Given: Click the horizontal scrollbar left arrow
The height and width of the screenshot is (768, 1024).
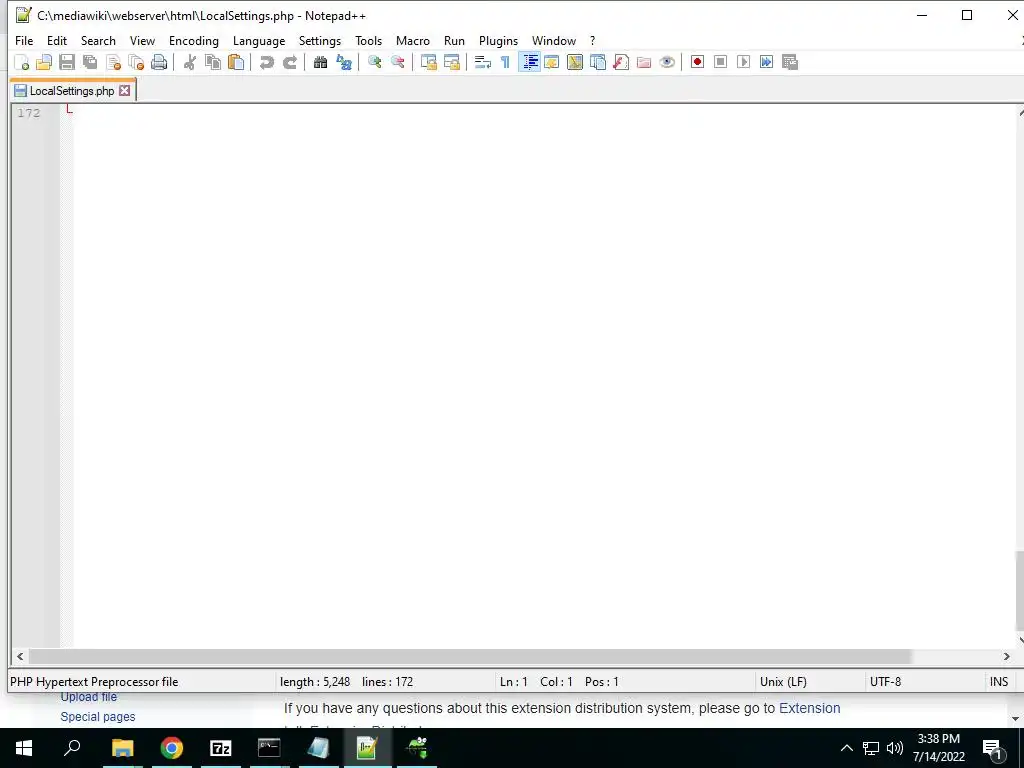Looking at the screenshot, I should (x=20, y=656).
